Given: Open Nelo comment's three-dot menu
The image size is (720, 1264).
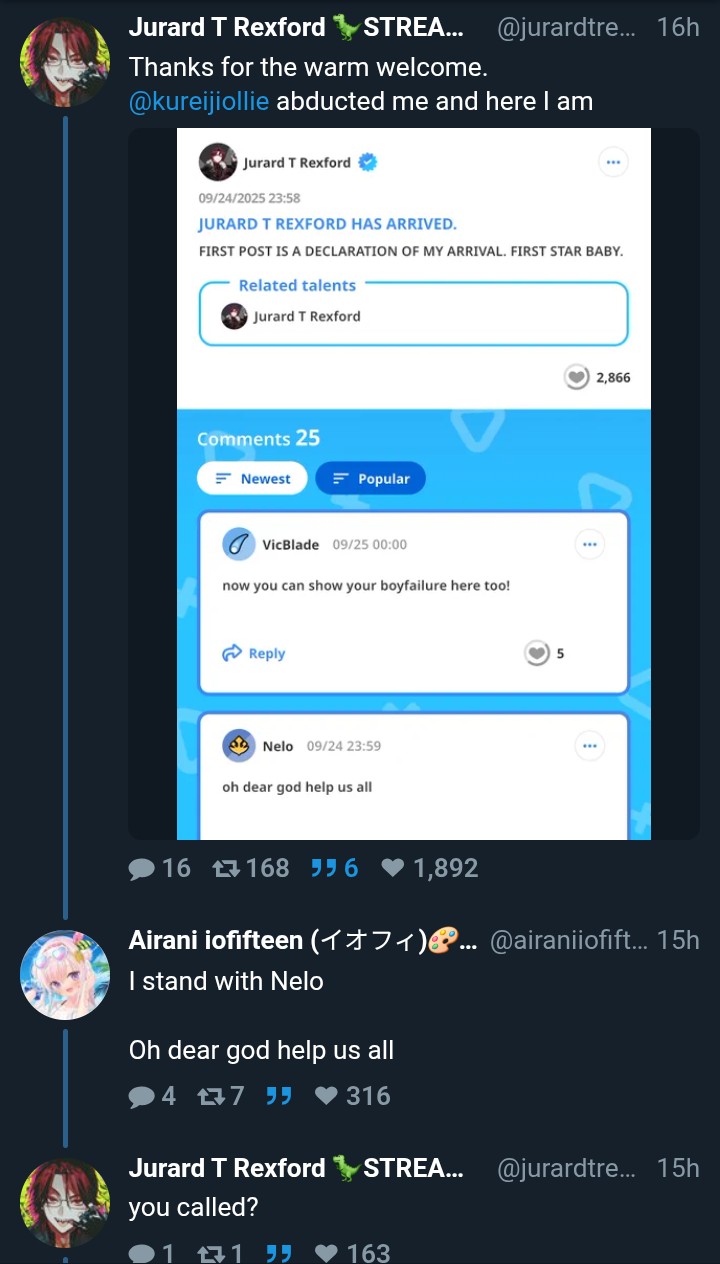Looking at the screenshot, I should 590,746.
